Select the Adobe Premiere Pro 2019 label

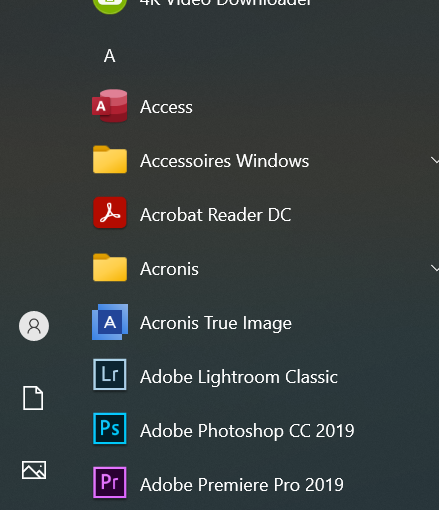click(x=242, y=485)
